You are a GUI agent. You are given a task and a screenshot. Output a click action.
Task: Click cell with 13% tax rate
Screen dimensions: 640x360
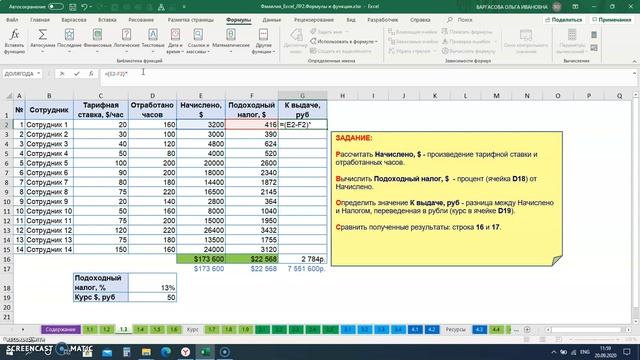153,283
